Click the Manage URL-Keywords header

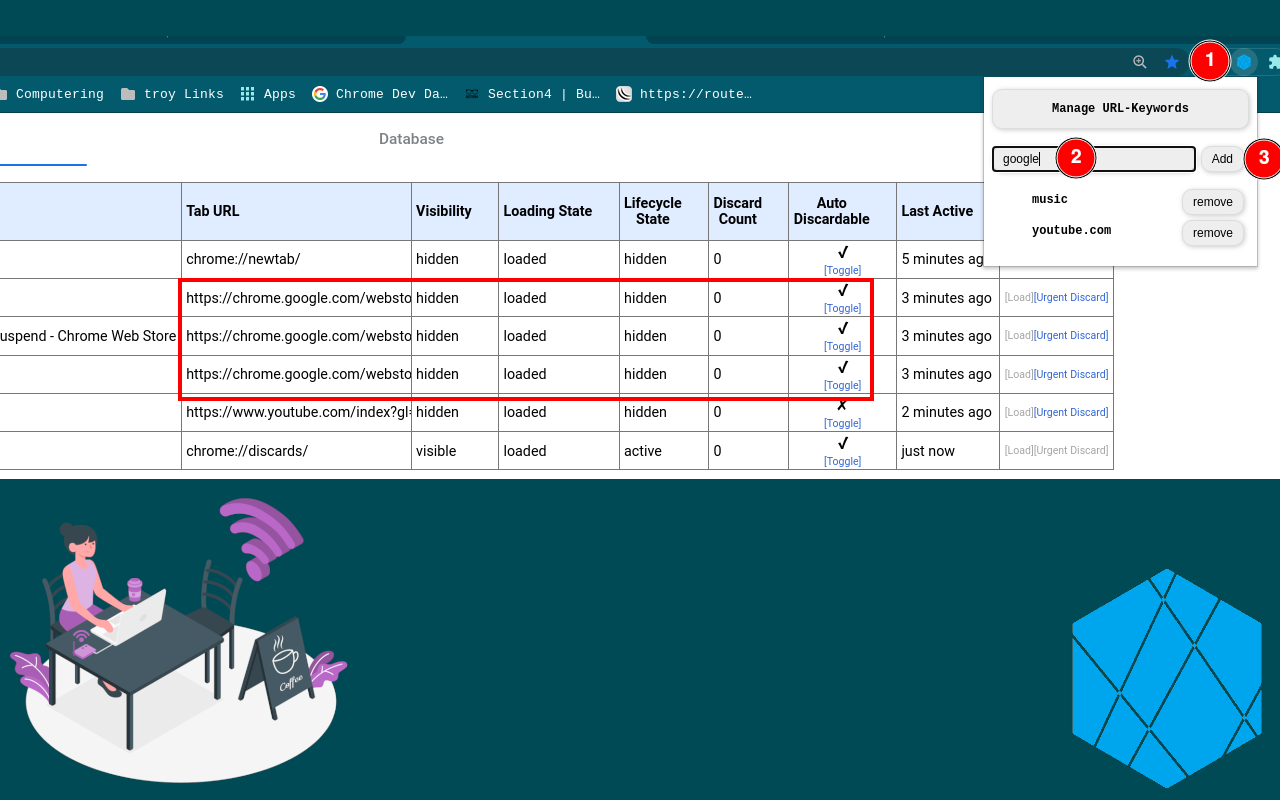point(1119,108)
